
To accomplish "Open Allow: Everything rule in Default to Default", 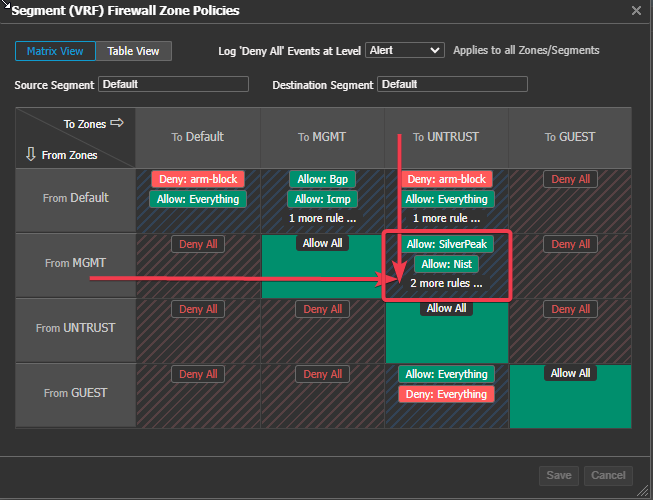I will click(x=198, y=199).
